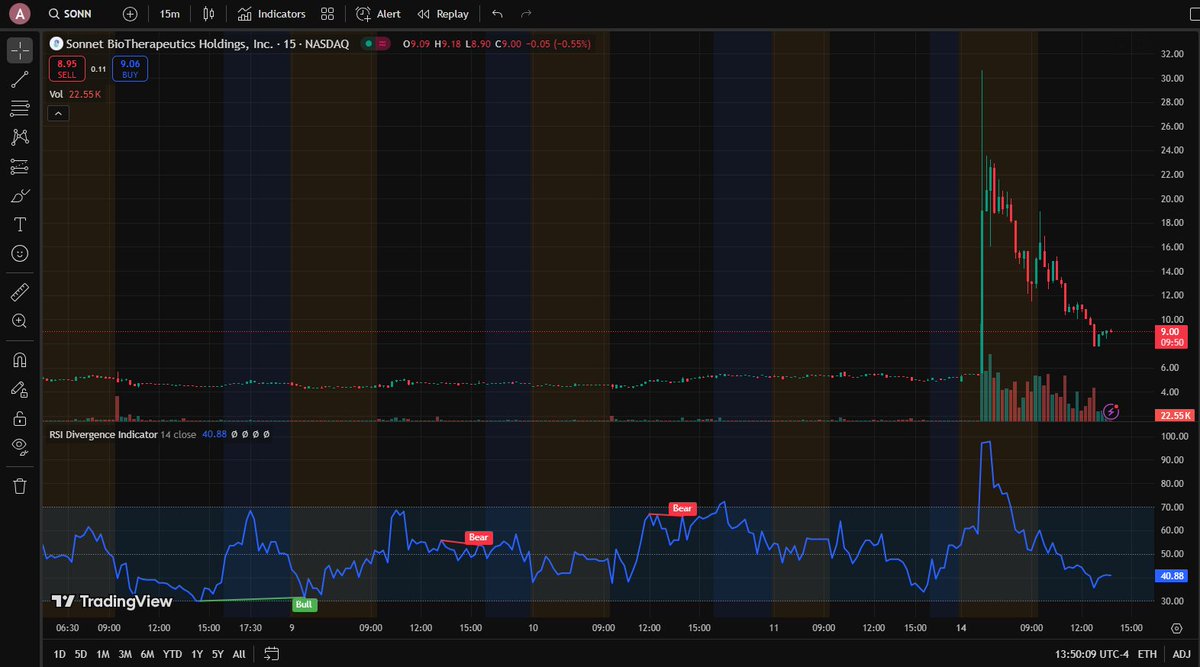1200x667 pixels.
Task: Toggle hide all drawings eye icon
Action: coord(19,447)
